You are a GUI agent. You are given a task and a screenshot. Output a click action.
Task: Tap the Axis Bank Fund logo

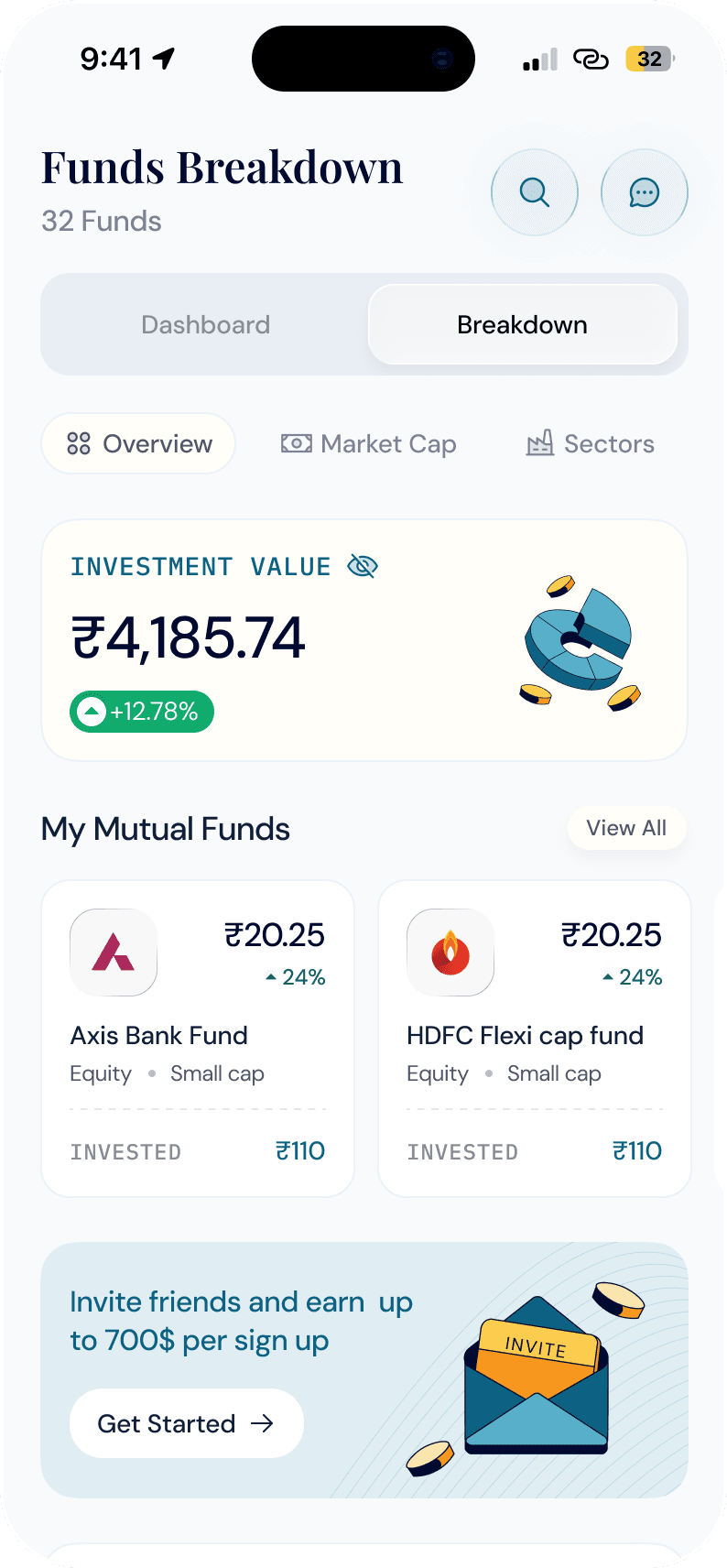[x=114, y=953]
